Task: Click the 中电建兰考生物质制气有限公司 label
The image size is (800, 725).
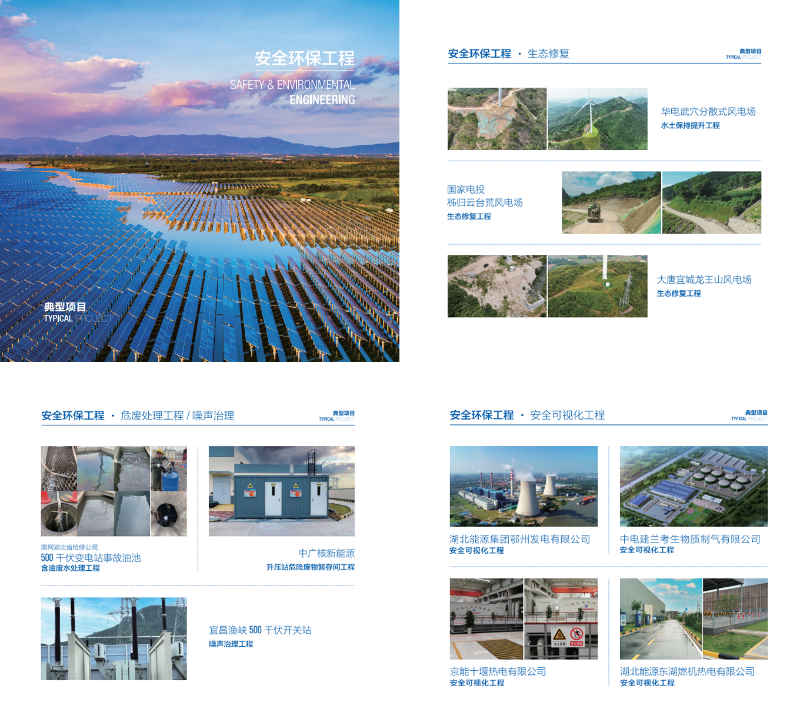Action: pyautogui.click(x=690, y=539)
